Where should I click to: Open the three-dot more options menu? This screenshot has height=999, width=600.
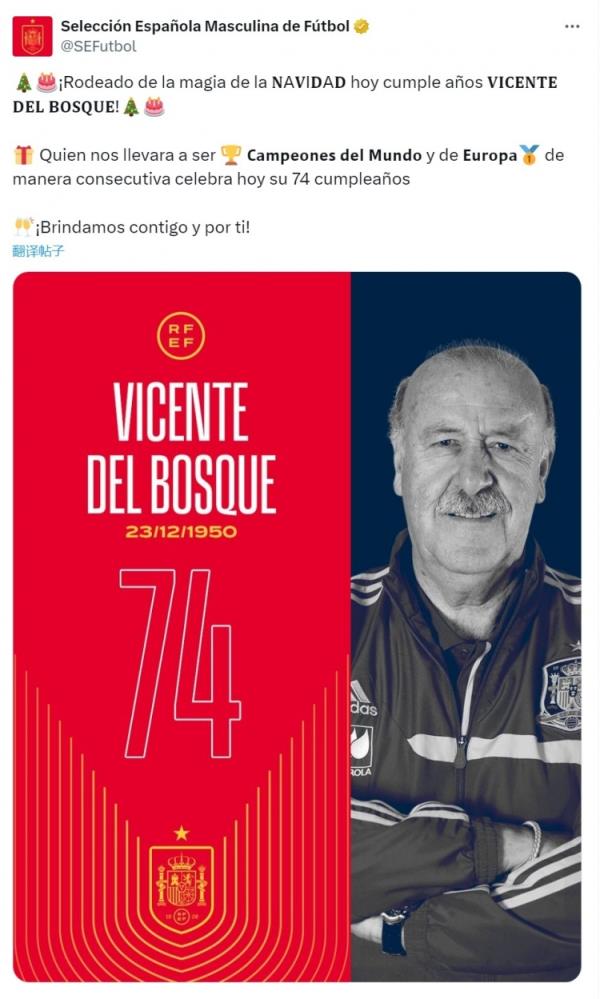pos(572,27)
